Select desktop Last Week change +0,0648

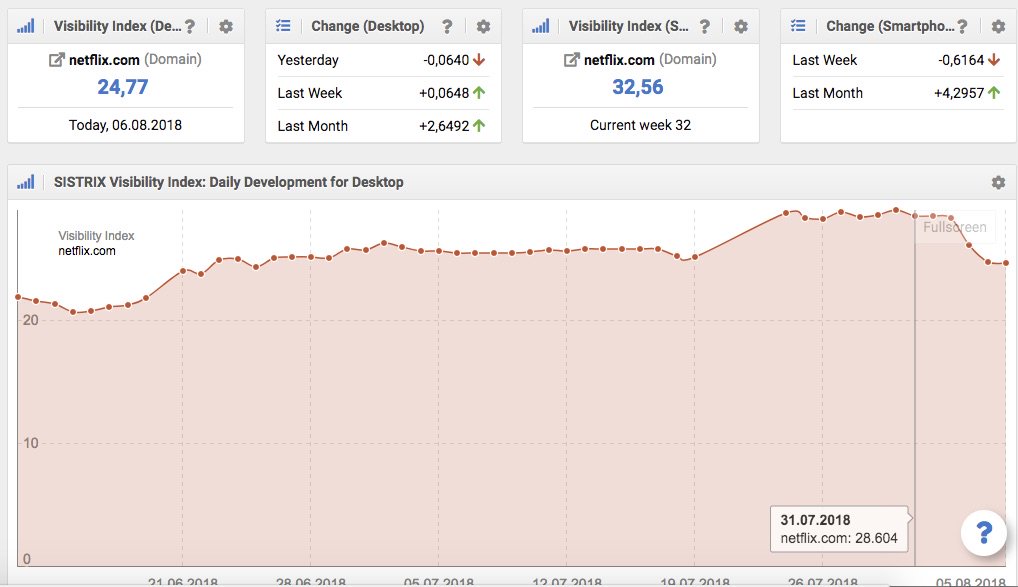(x=382, y=93)
